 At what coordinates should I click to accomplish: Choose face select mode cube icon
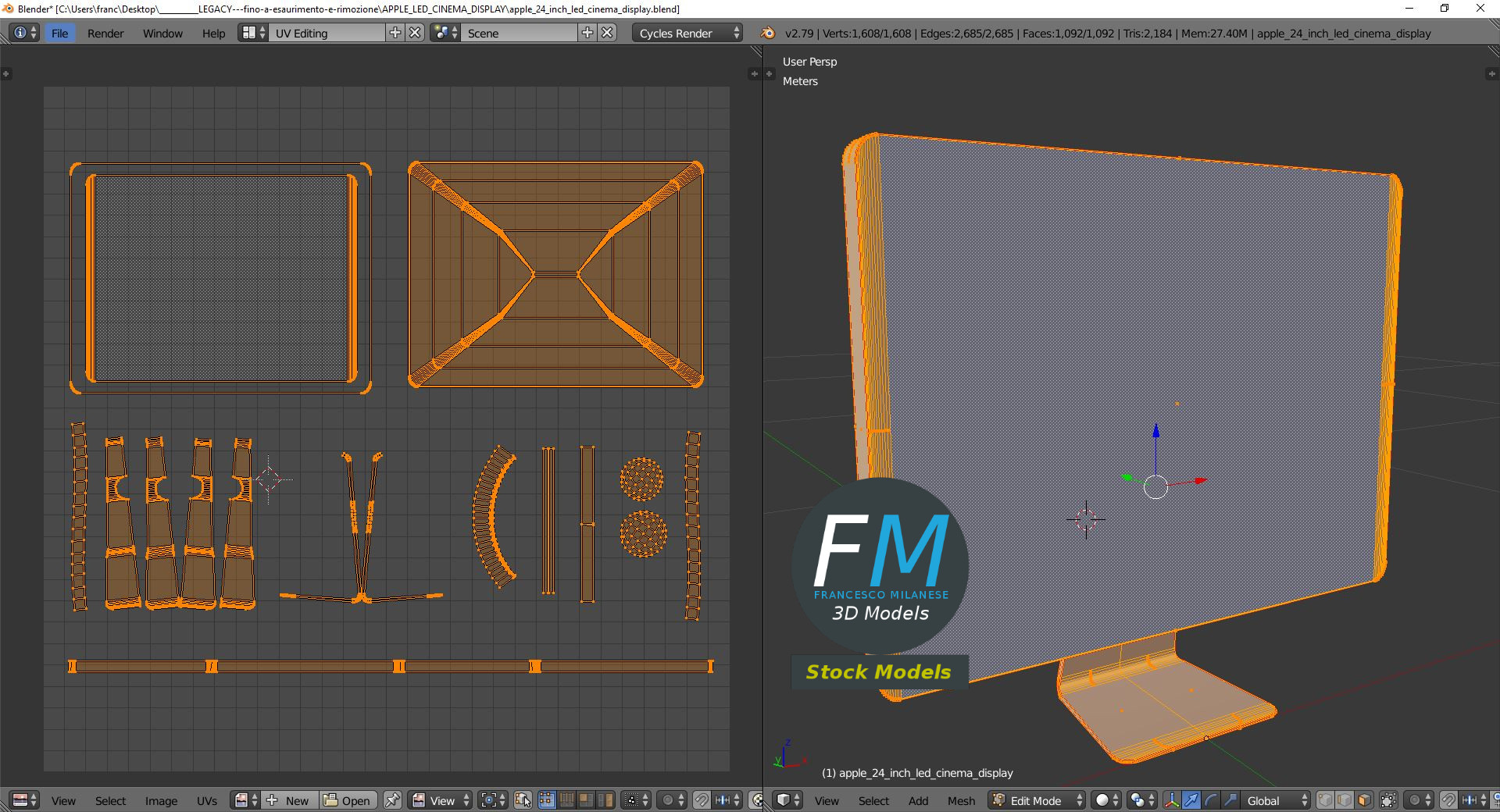[x=1364, y=800]
